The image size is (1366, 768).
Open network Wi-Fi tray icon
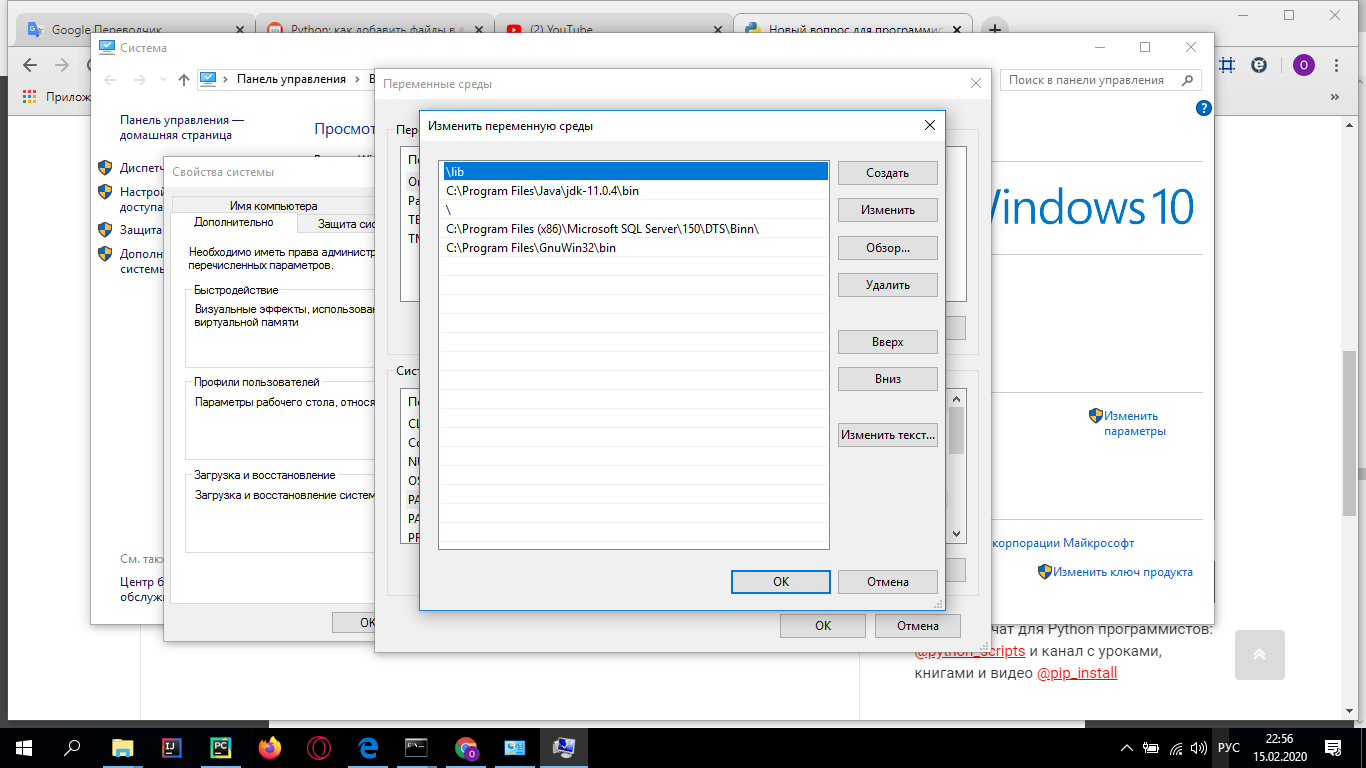[1175, 747]
